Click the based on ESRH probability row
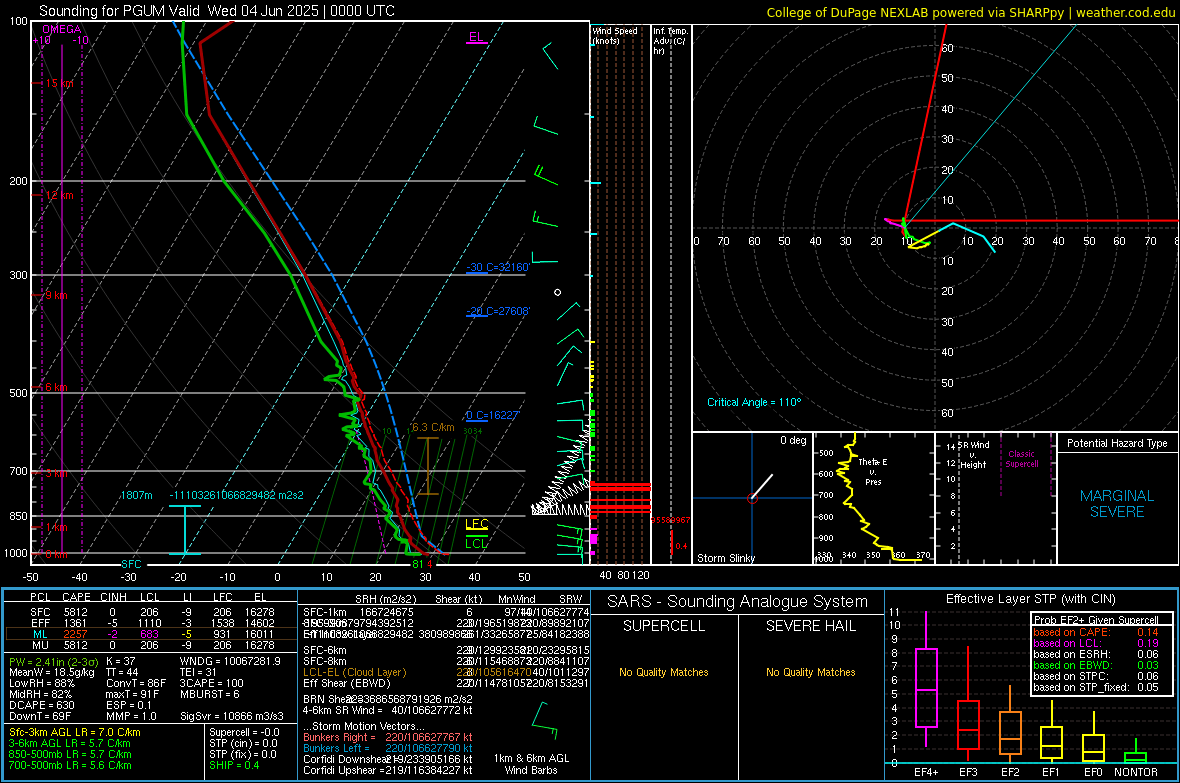 click(1096, 654)
